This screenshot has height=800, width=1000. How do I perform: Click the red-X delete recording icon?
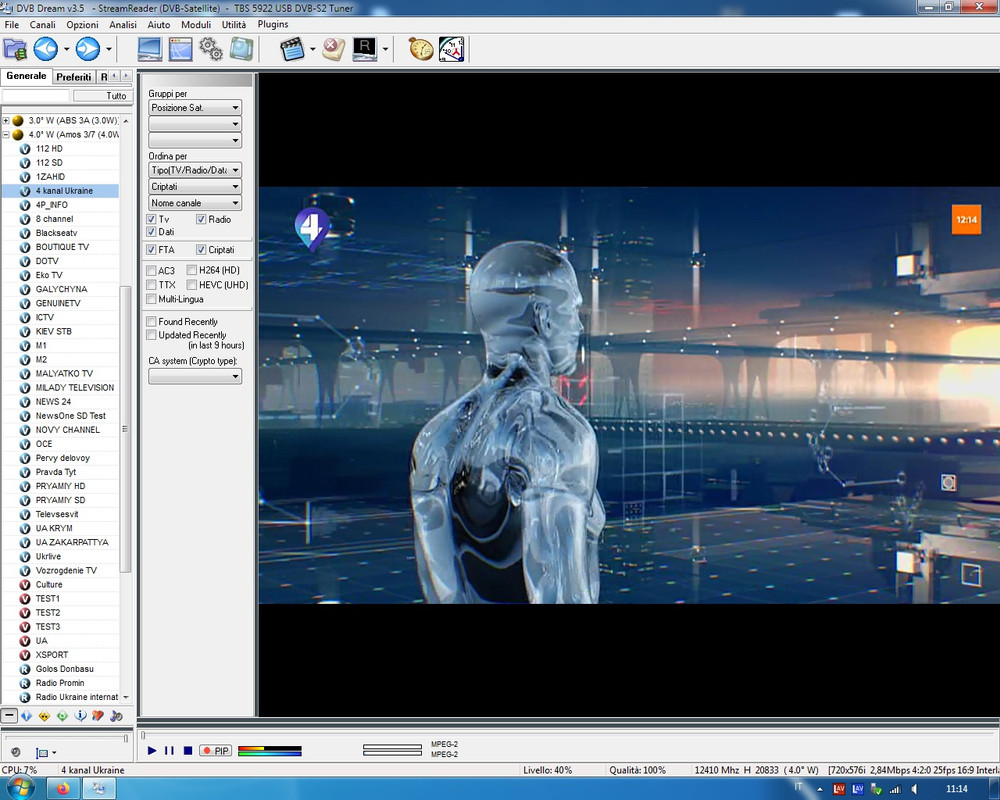pyautogui.click(x=333, y=49)
